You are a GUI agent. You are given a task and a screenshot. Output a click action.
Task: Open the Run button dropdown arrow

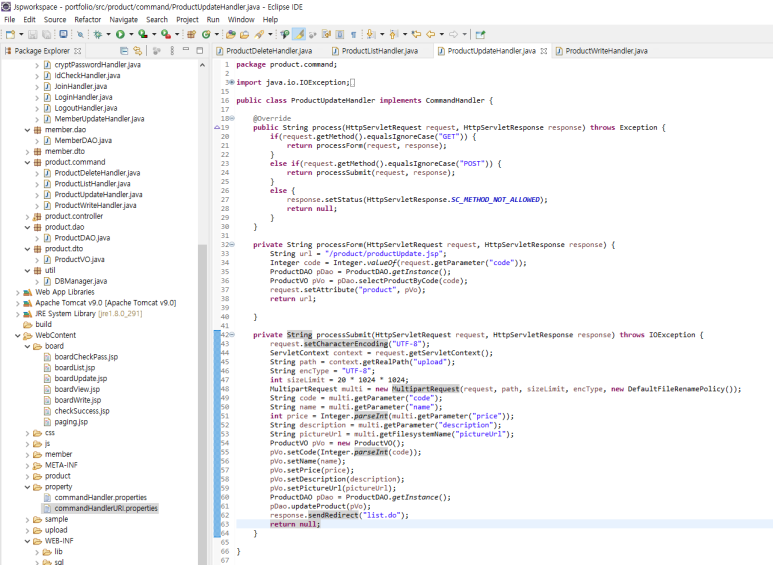[x=131, y=35]
